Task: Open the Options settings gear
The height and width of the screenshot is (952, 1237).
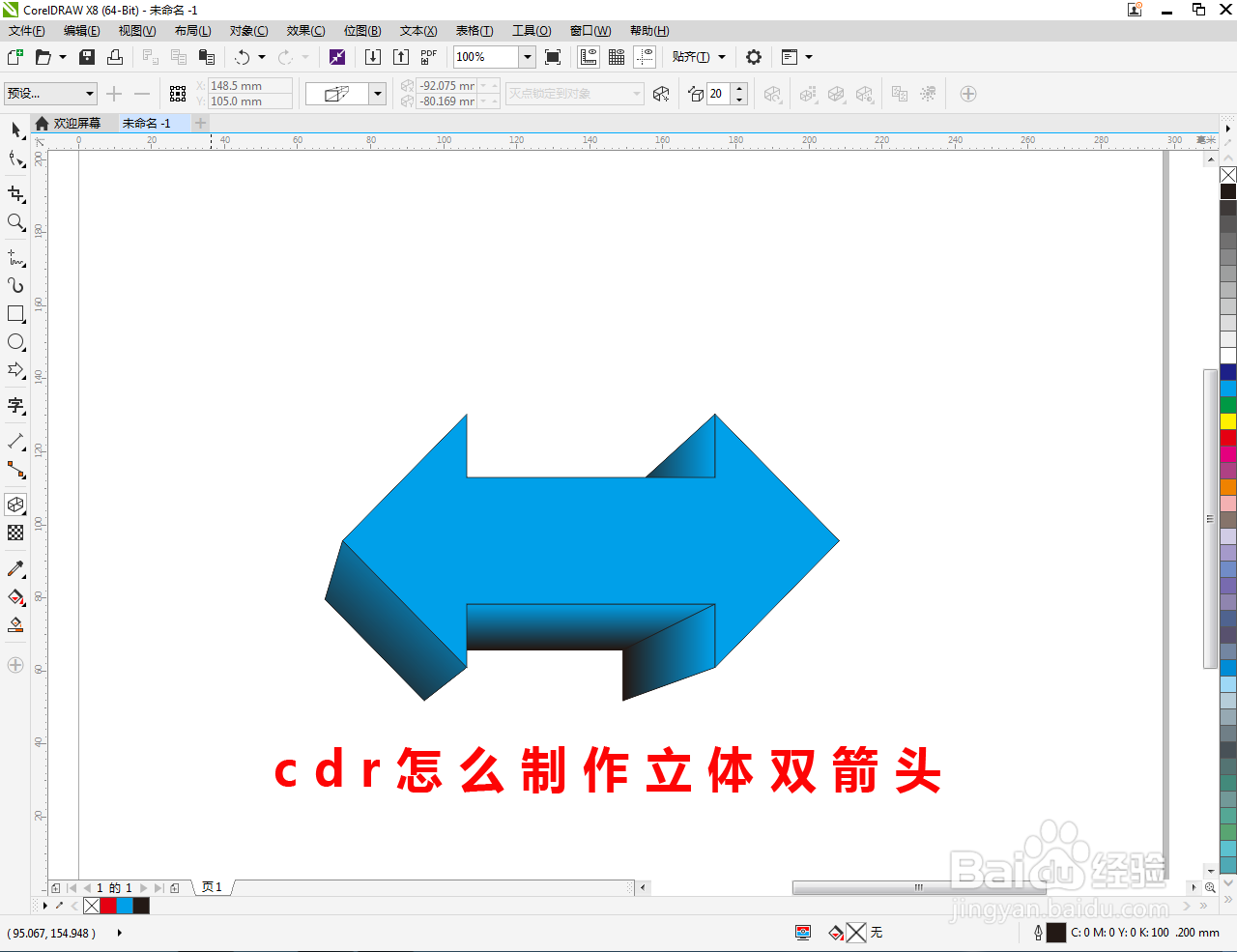Action: coord(753,57)
